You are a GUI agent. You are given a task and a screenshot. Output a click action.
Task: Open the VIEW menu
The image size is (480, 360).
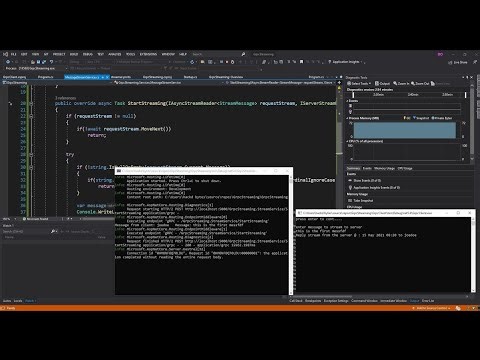click(x=35, y=54)
